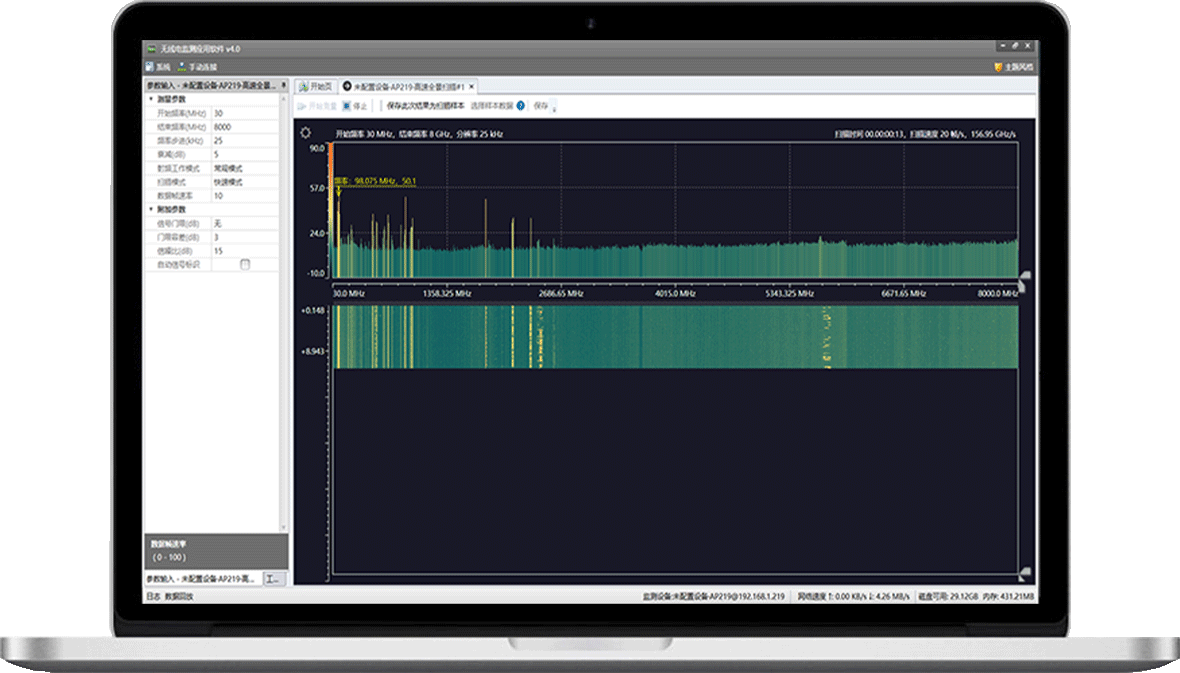Save this result as scan sample

pos(425,106)
